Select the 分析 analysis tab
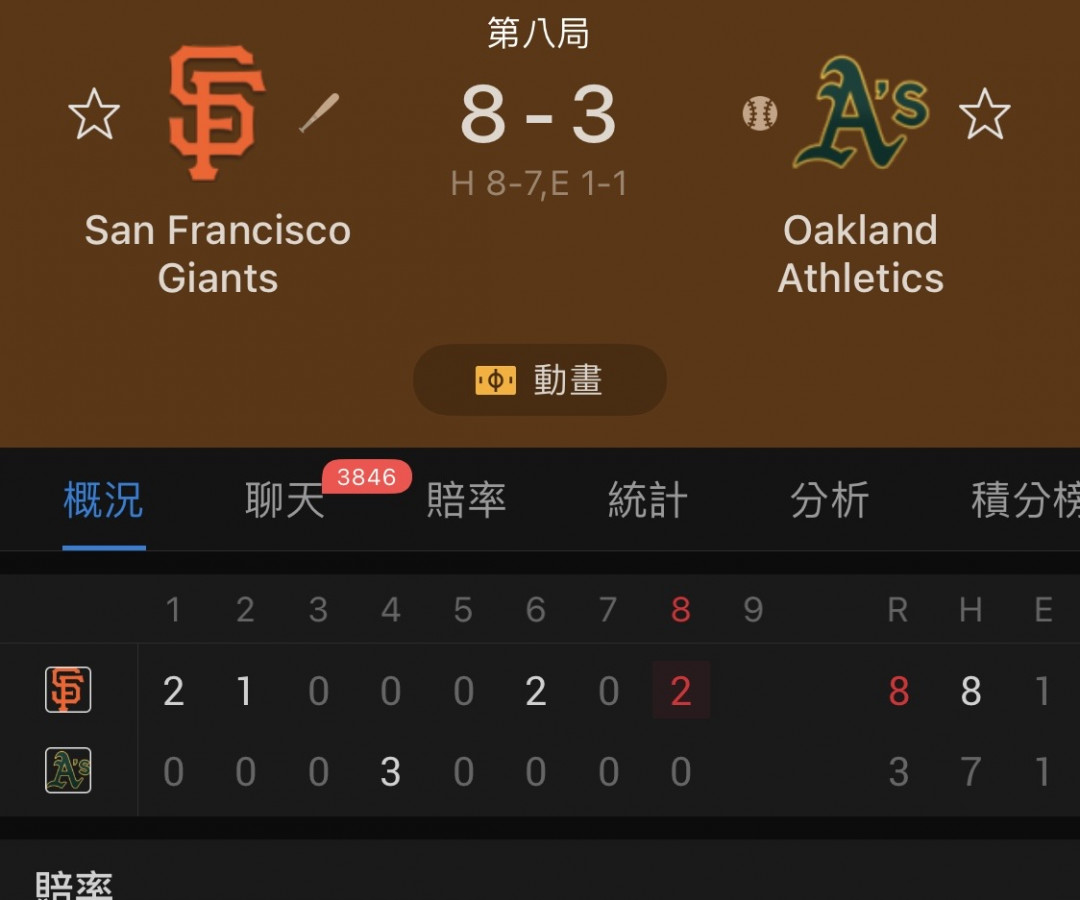The image size is (1080, 900). click(830, 500)
